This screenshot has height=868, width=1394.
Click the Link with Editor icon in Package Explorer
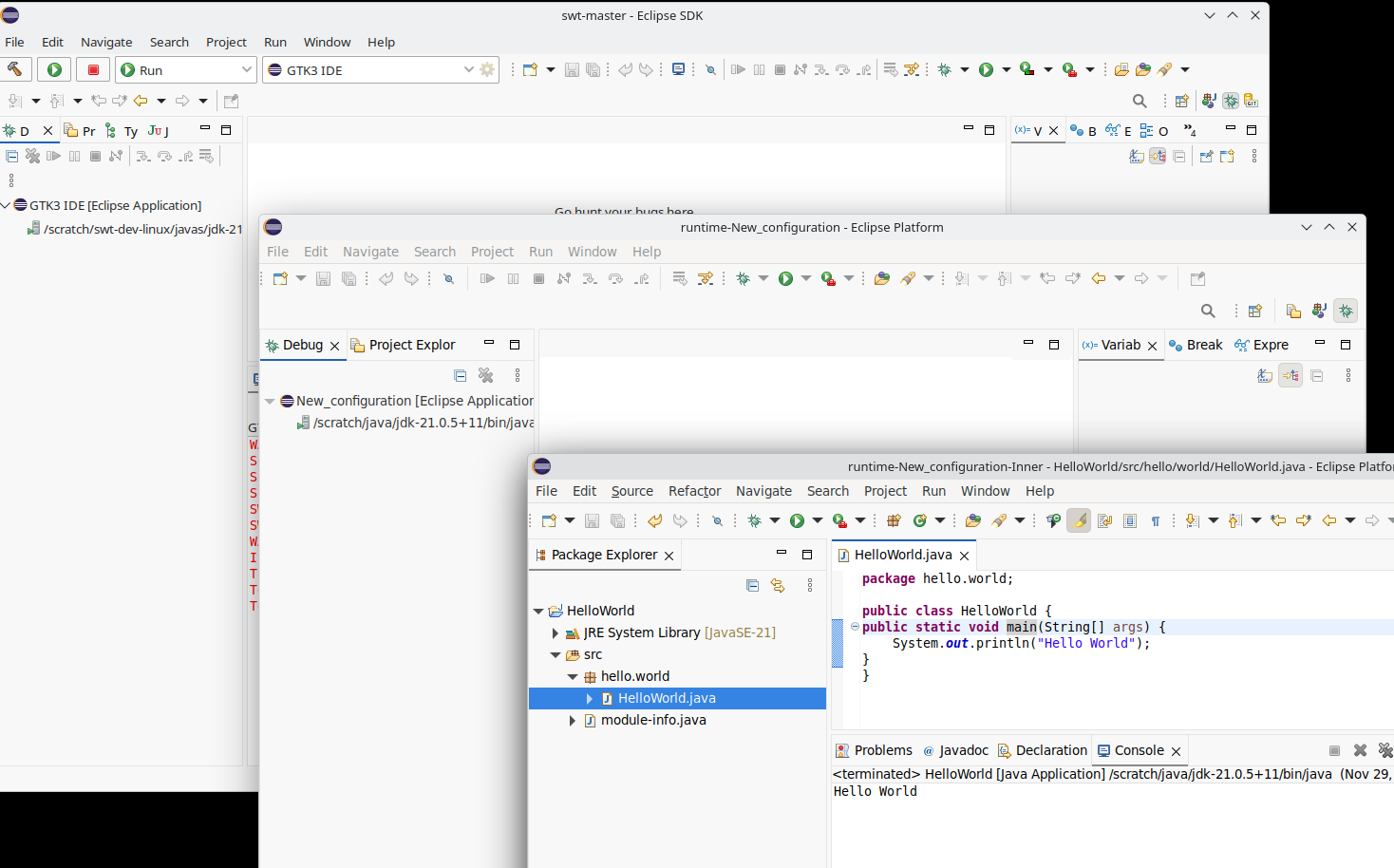pyautogui.click(x=778, y=586)
